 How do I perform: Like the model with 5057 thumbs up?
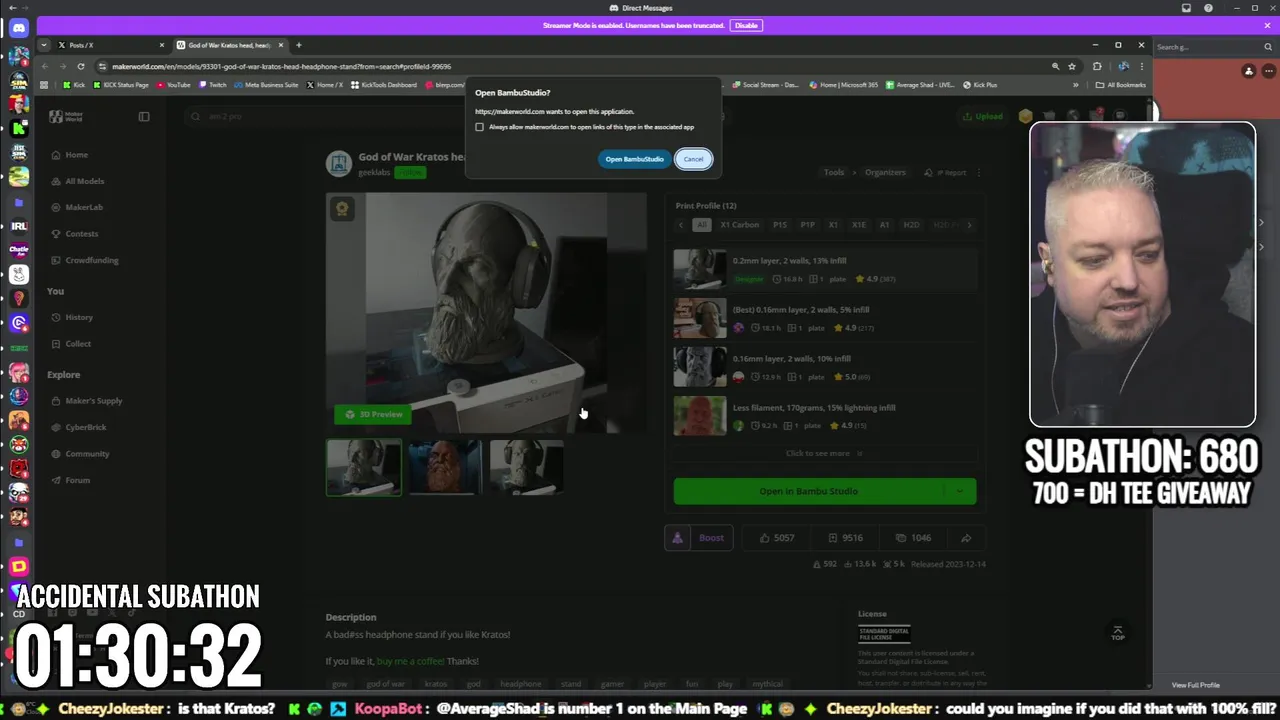(777, 538)
